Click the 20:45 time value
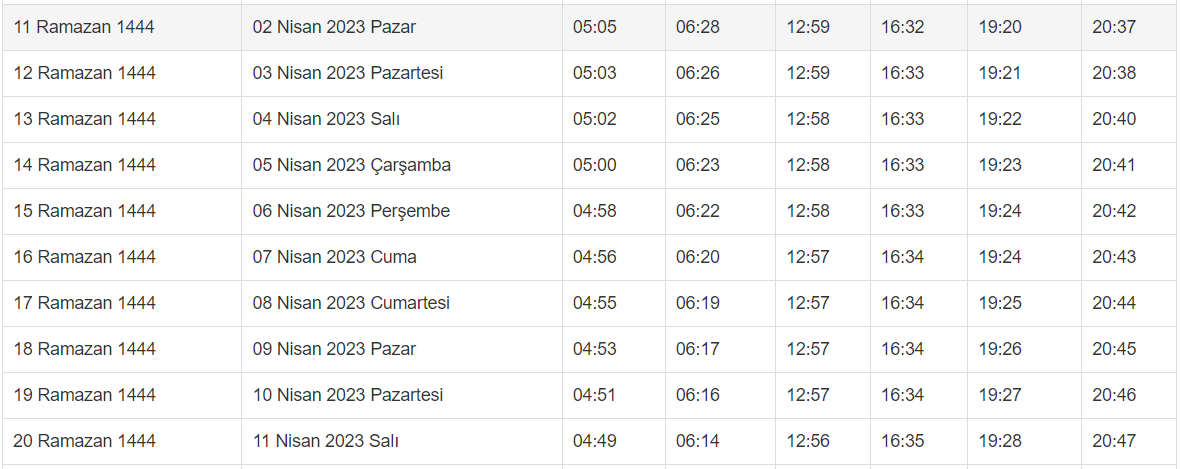 point(1114,349)
